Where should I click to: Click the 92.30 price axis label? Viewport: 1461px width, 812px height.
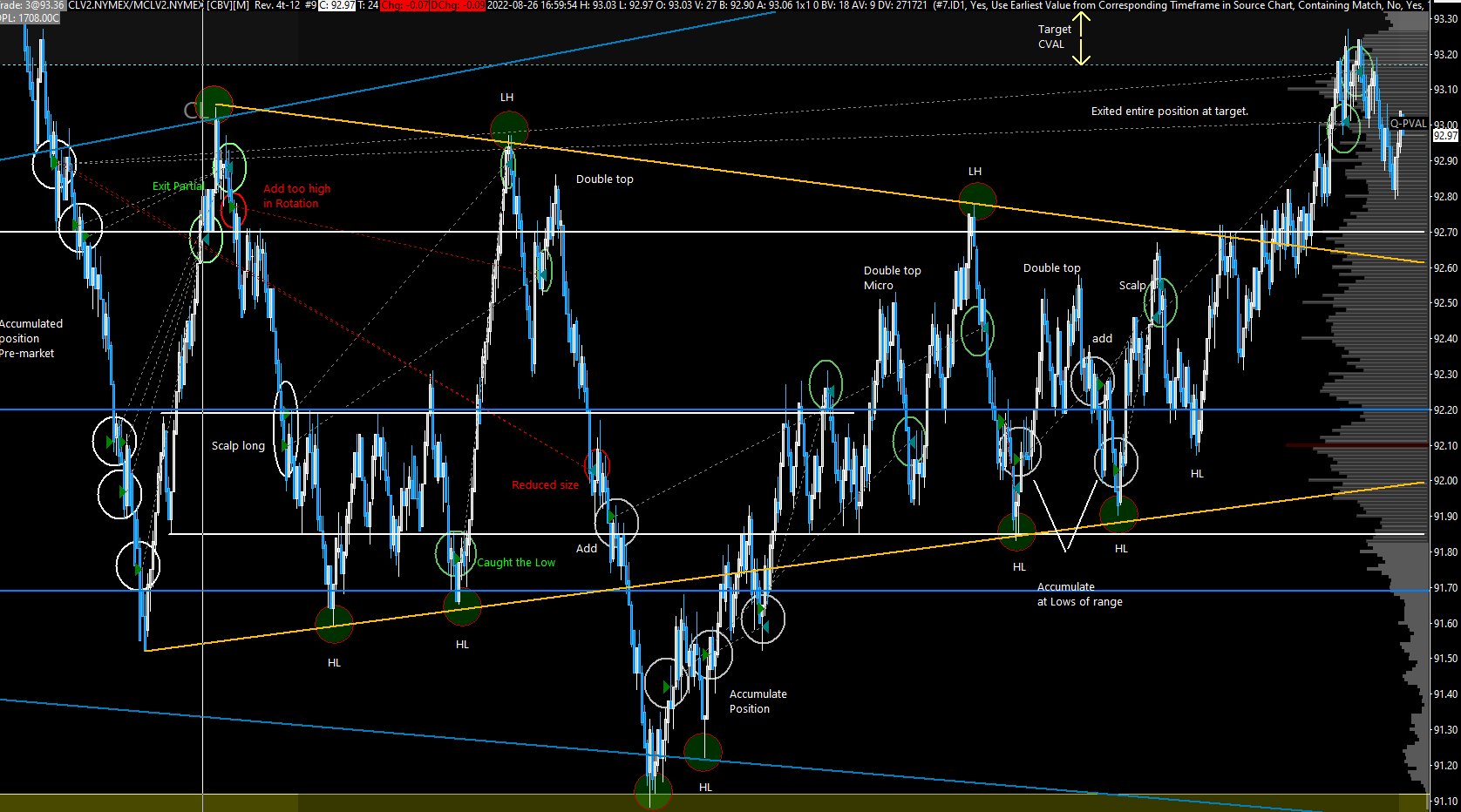[1445, 375]
